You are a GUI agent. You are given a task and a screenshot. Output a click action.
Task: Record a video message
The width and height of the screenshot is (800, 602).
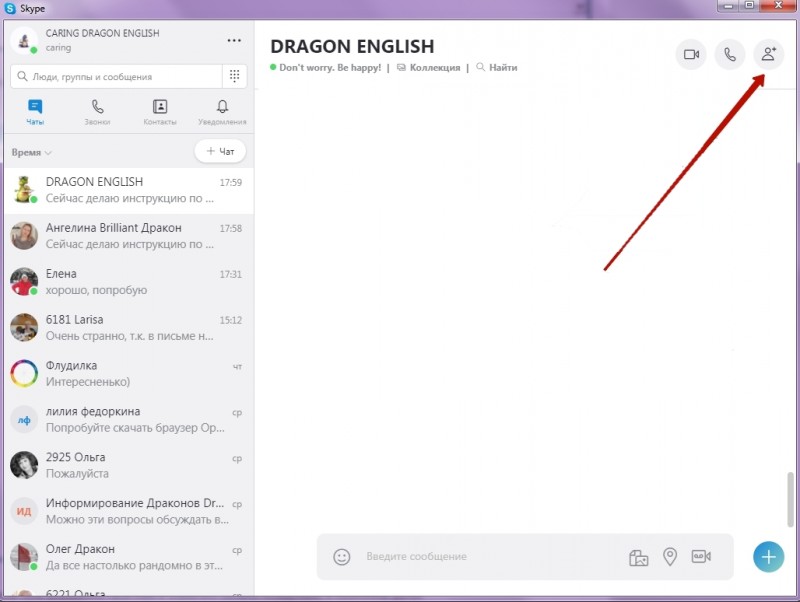[x=701, y=556]
